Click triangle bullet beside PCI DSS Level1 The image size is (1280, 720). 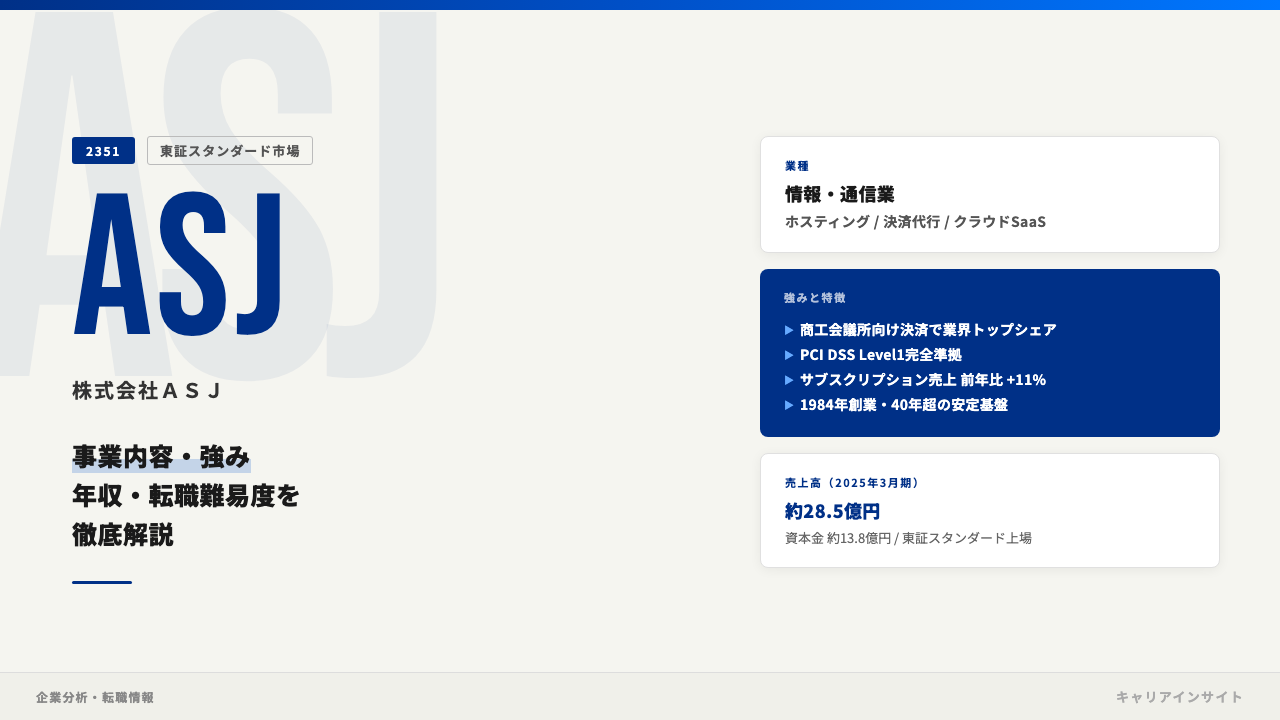[x=789, y=355]
